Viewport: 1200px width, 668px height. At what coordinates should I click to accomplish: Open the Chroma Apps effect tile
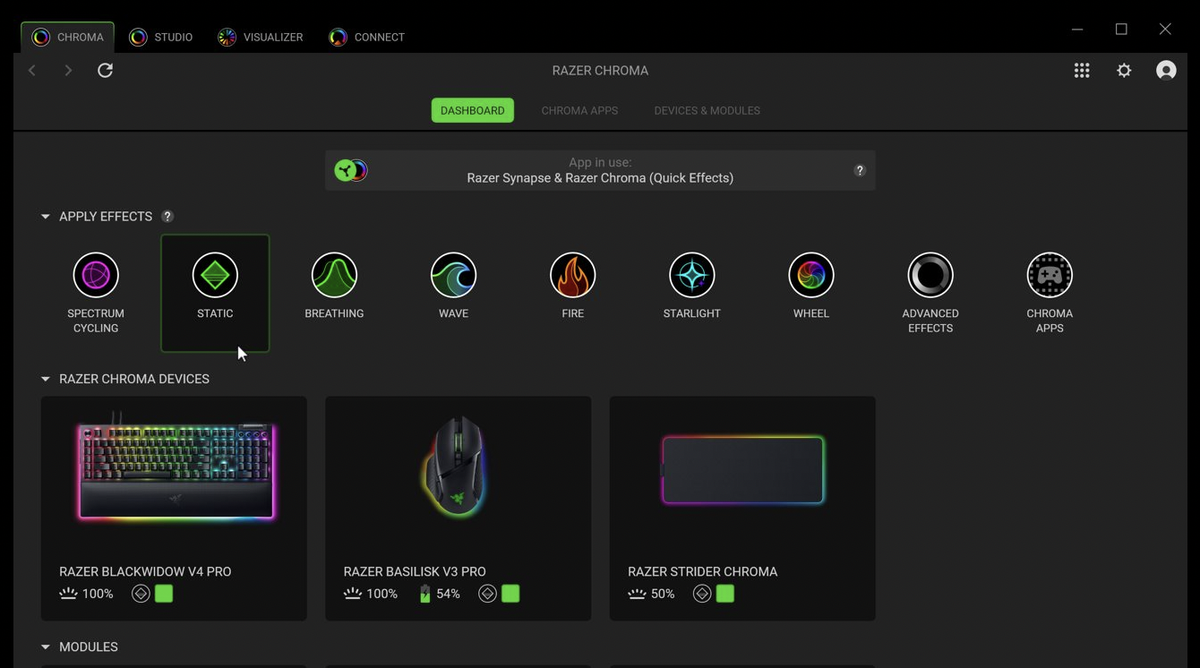[1049, 275]
